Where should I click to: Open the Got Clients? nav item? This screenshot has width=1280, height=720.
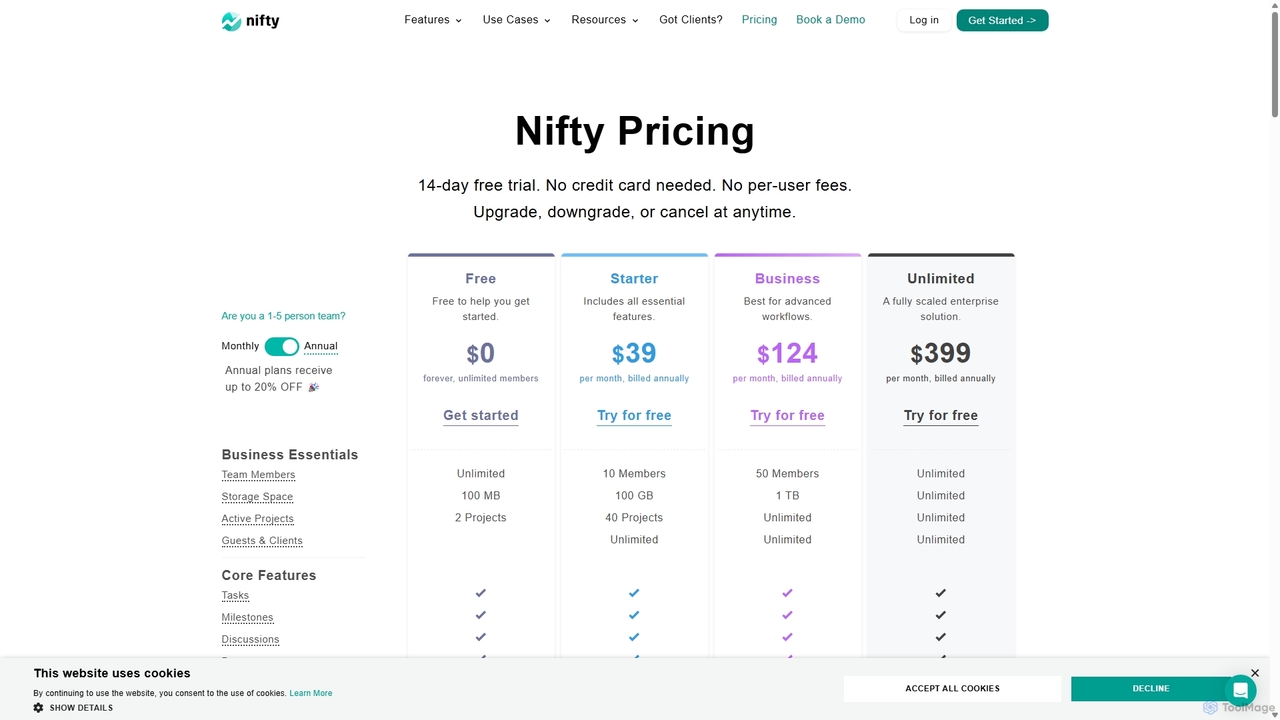(x=691, y=20)
